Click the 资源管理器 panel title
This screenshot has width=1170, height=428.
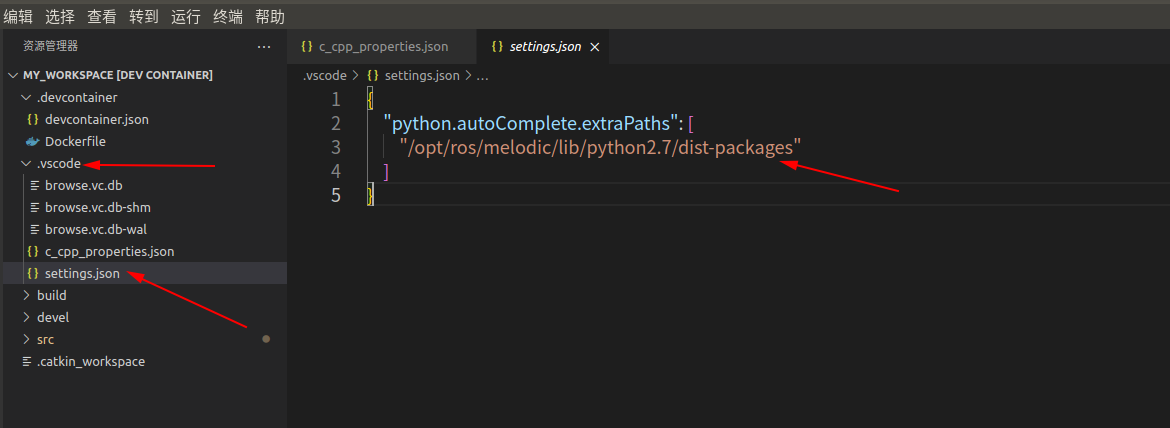tap(50, 46)
